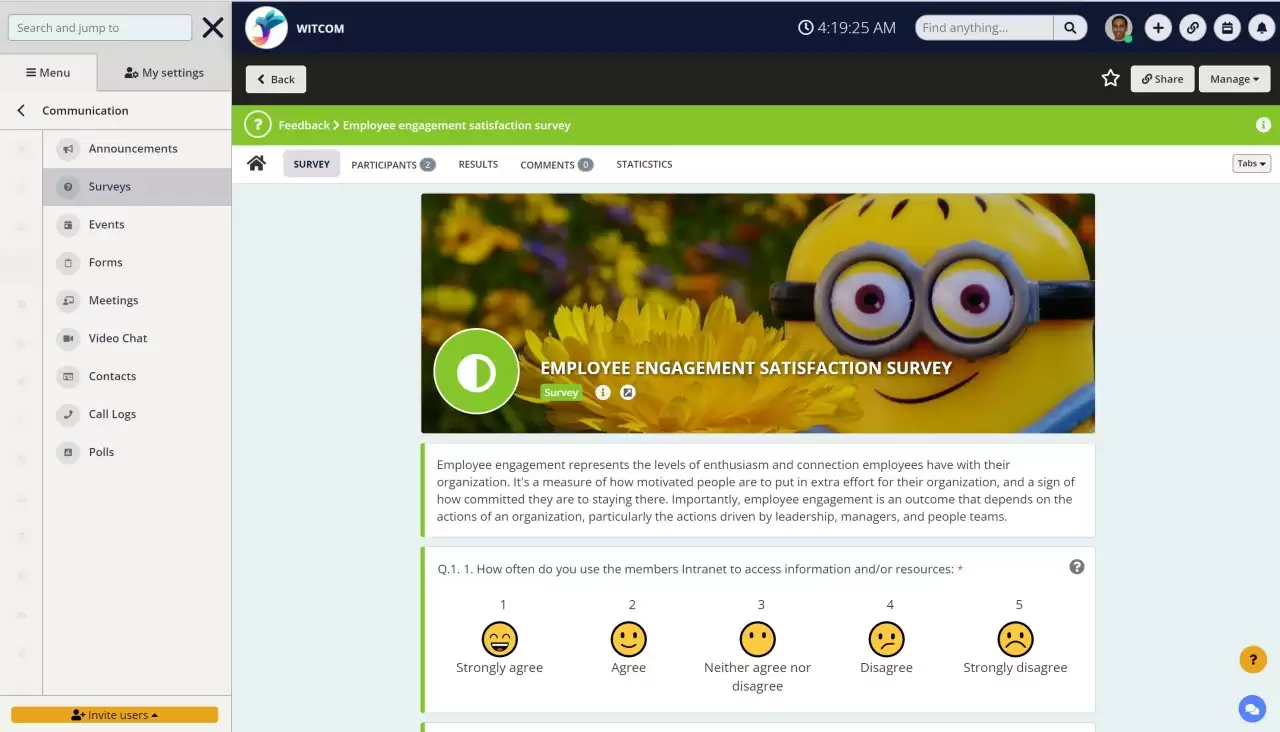Image resolution: width=1280 pixels, height=732 pixels.
Task: Open the notifications bell
Action: (1261, 27)
